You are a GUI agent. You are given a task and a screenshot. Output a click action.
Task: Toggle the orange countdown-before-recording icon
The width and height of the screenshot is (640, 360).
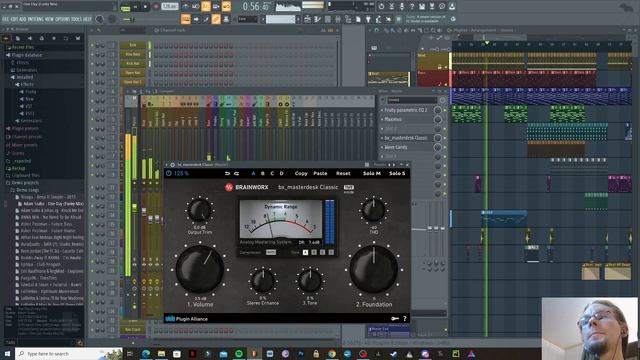(206, 6)
